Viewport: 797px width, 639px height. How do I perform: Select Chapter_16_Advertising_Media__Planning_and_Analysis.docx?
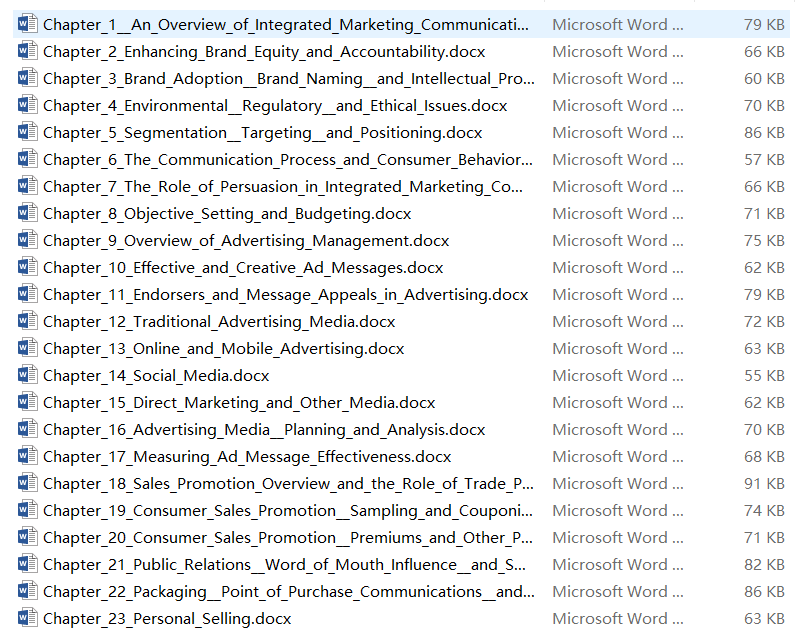(264, 429)
